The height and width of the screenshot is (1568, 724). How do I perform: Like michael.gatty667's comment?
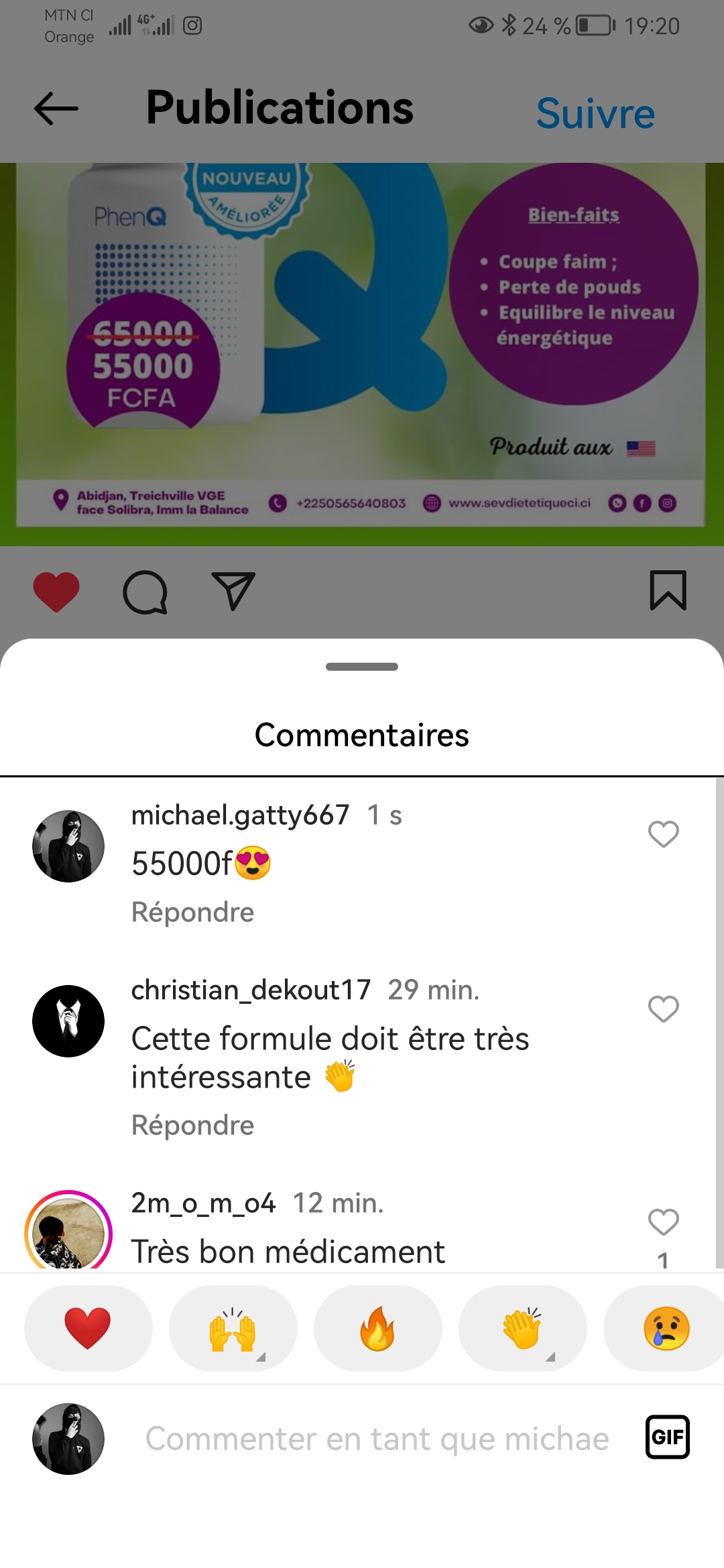664,834
